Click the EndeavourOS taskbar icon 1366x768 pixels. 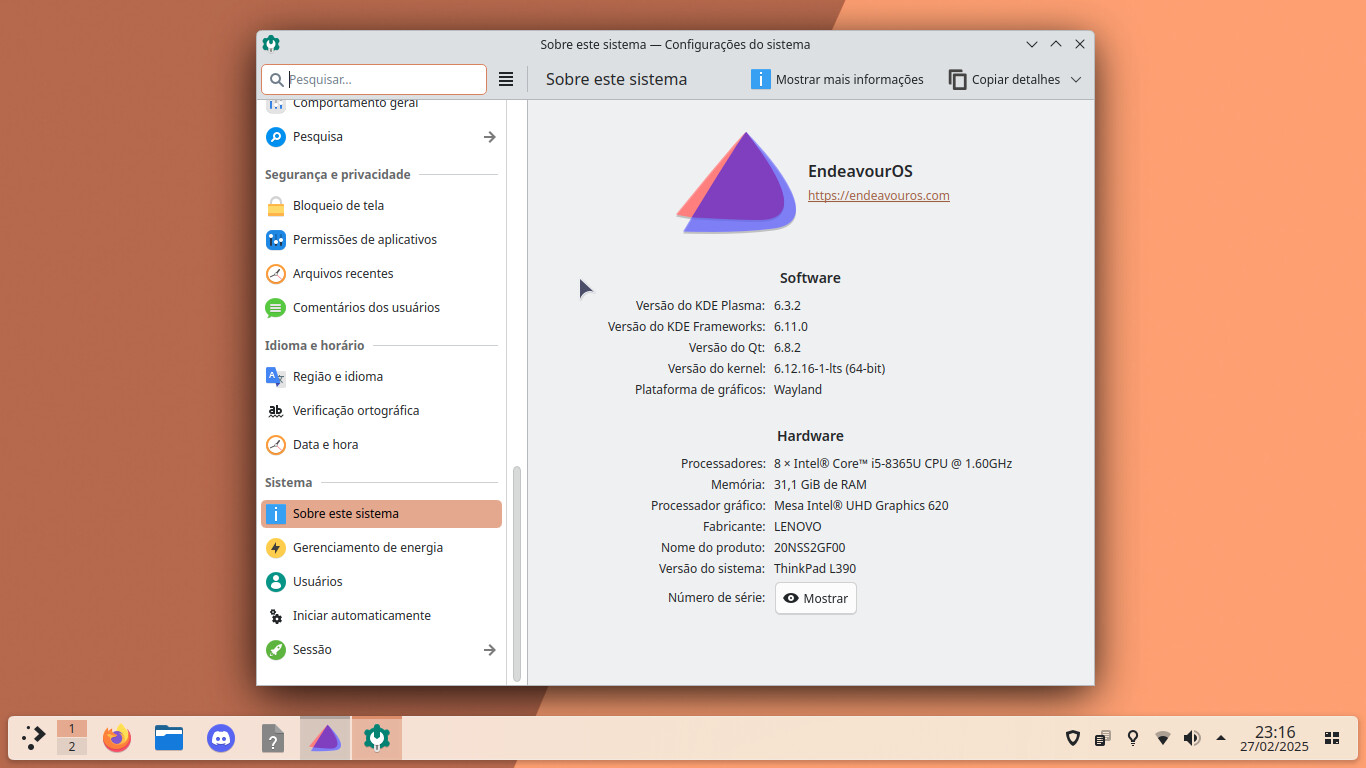pos(325,739)
